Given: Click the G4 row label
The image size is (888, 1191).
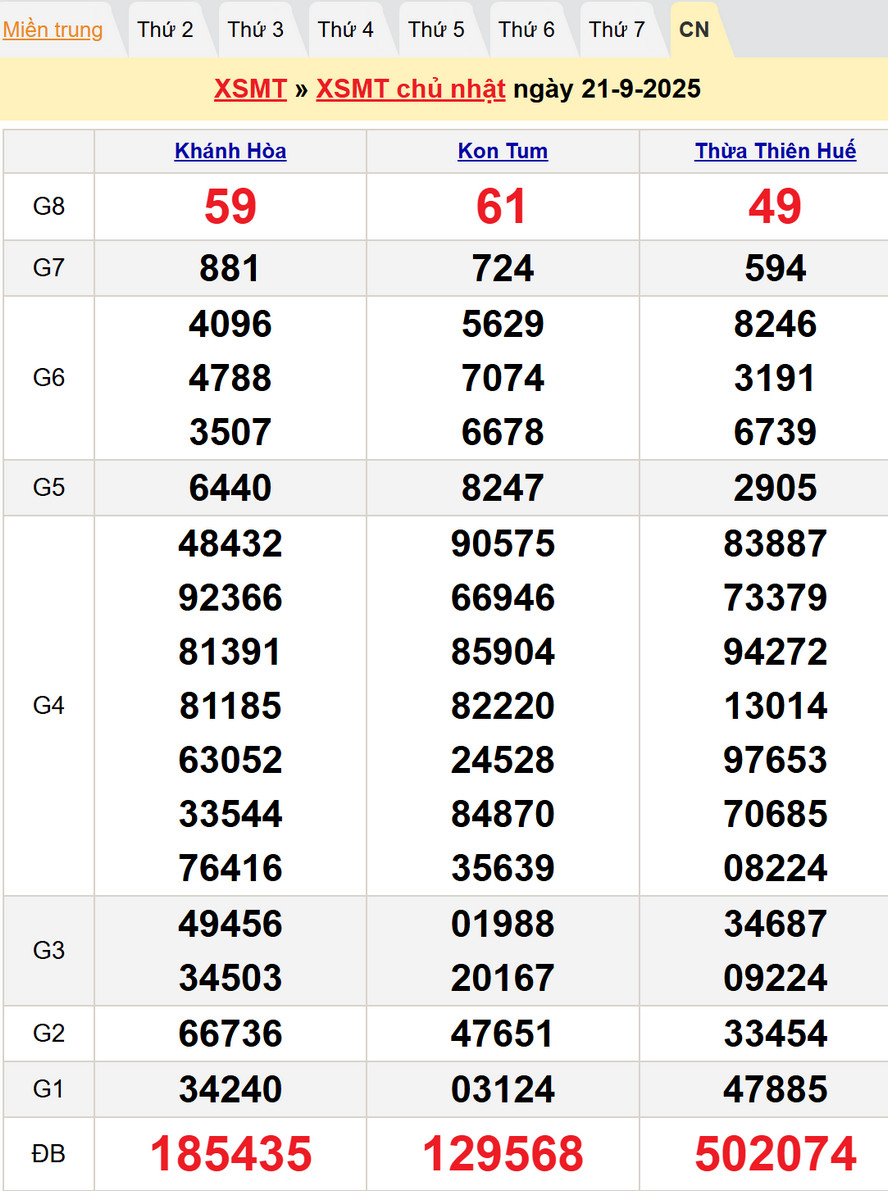Looking at the screenshot, I should 48,705.
